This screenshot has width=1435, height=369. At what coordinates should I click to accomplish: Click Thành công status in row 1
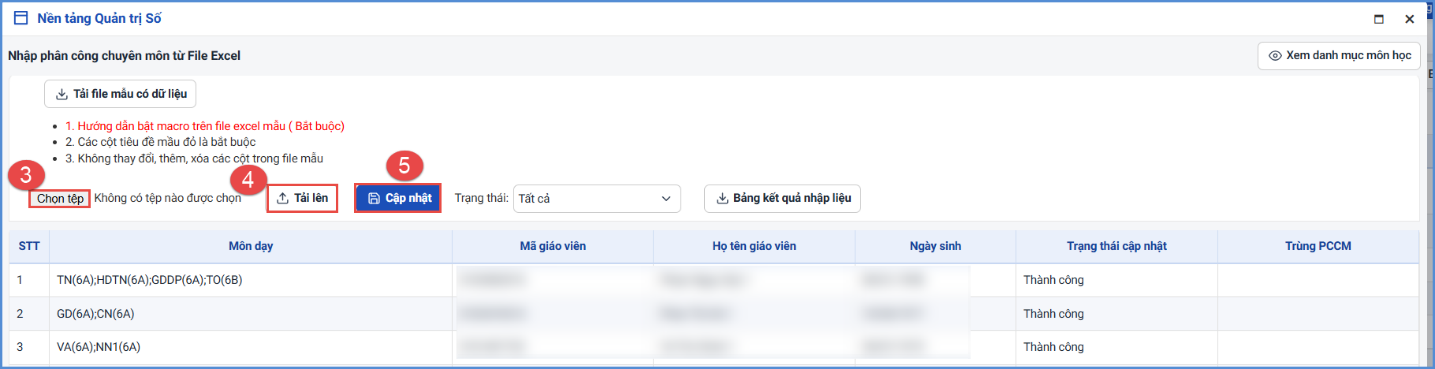[x=1053, y=280]
